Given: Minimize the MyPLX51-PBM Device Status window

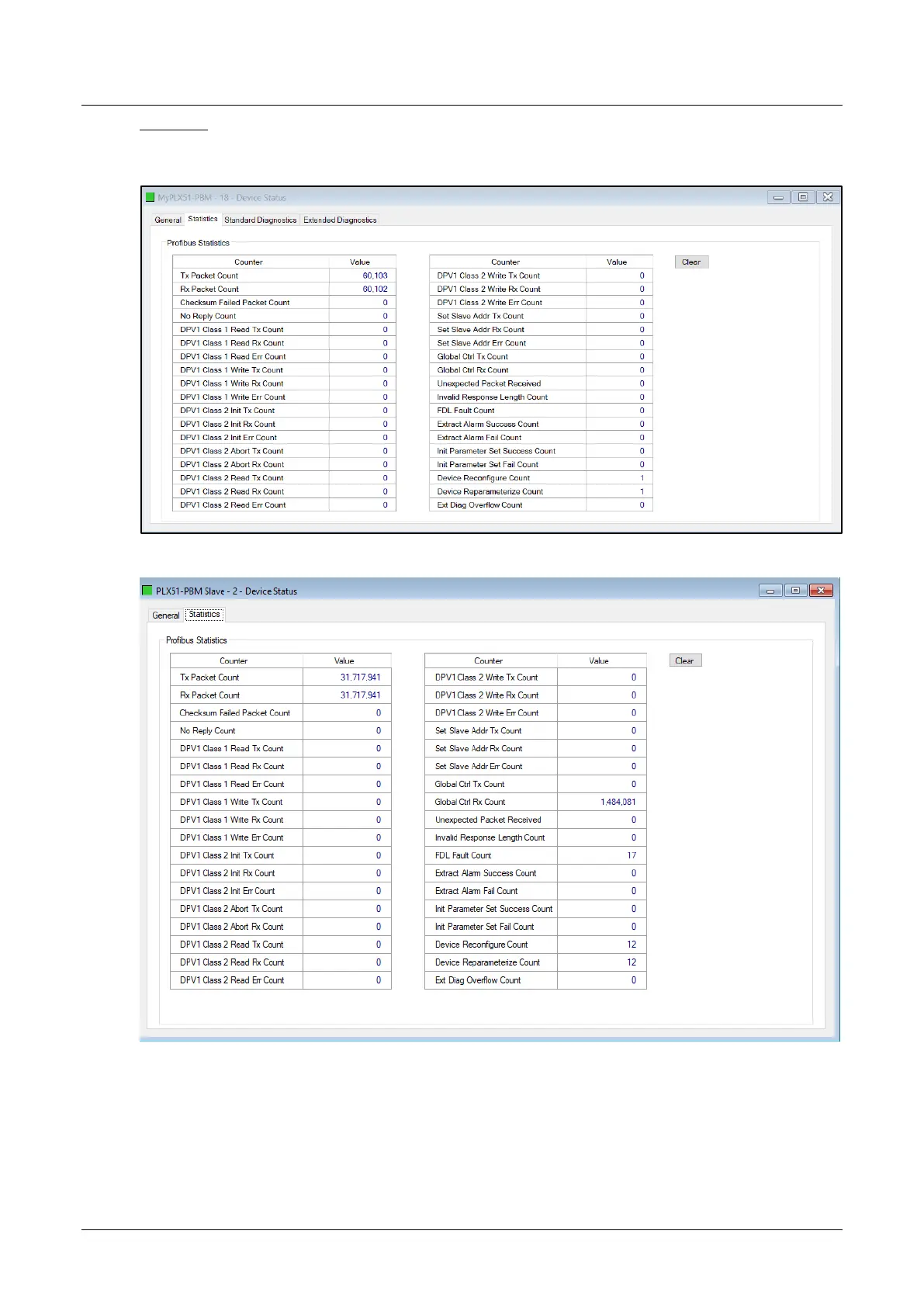Looking at the screenshot, I should point(778,197).
